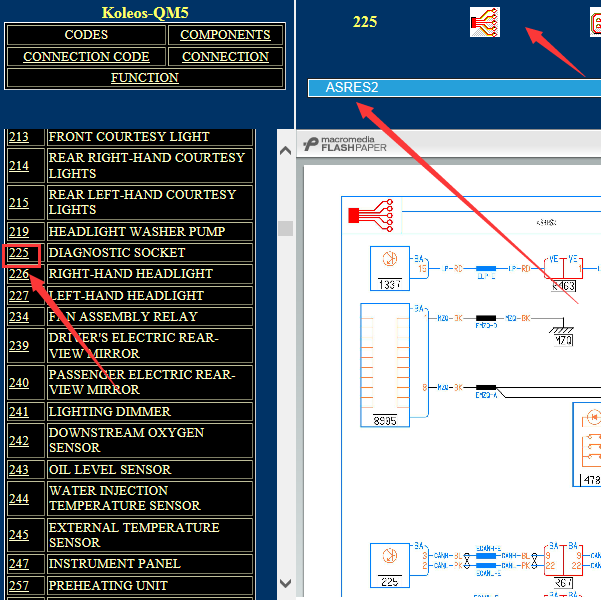
Task: Click the OIL LEVEL SENSOR description text
Action: (110, 470)
